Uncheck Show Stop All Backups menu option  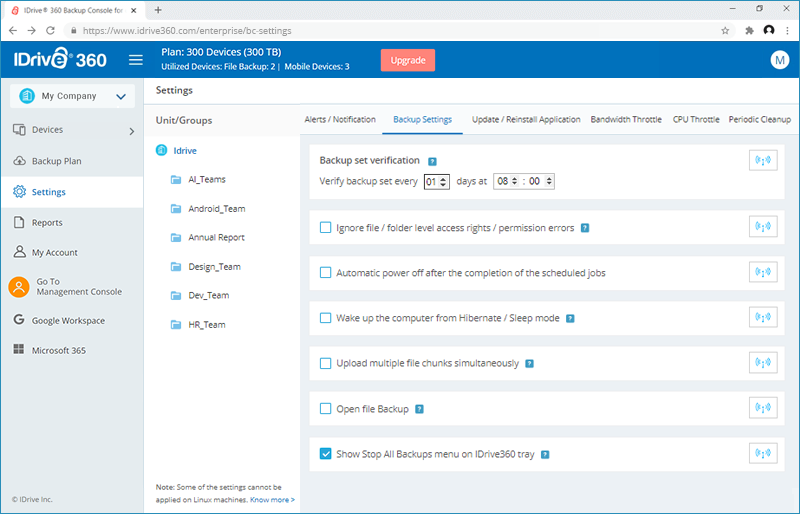click(325, 453)
